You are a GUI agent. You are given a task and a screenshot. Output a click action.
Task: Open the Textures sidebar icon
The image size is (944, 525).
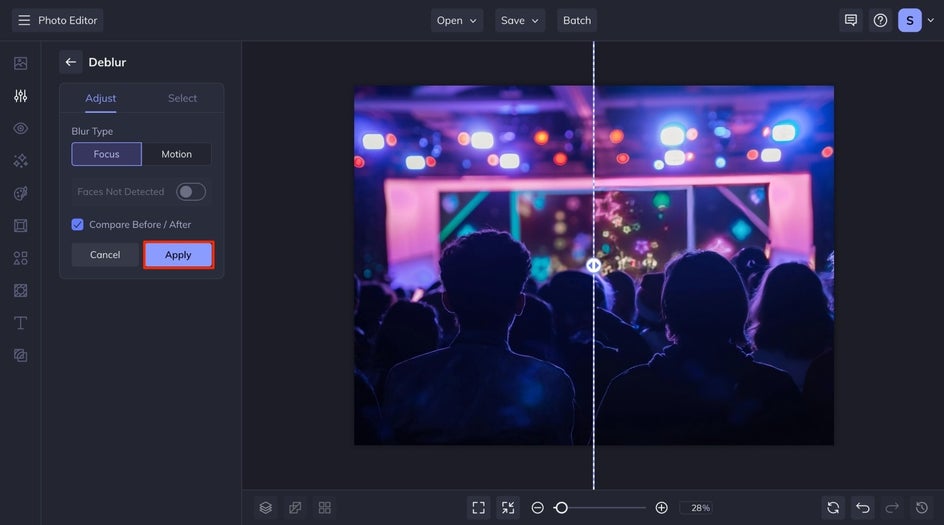pos(20,356)
